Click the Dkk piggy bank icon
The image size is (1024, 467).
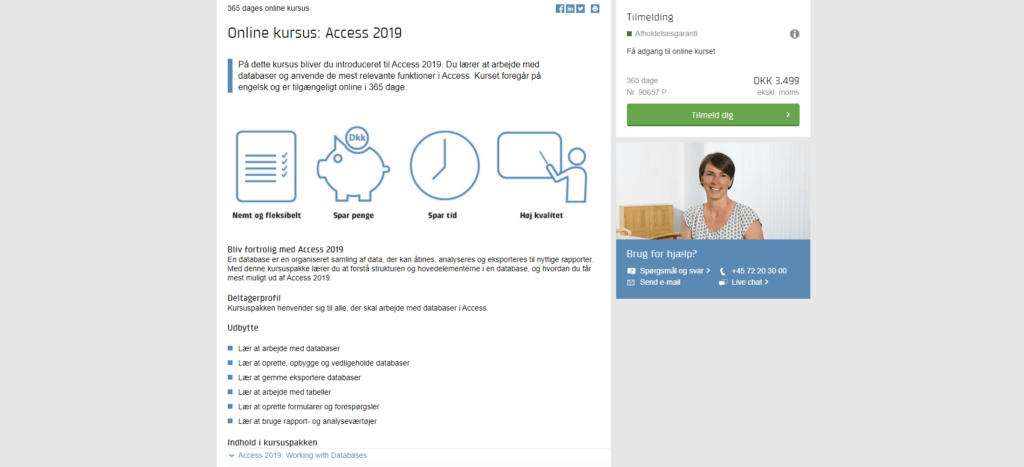click(353, 163)
